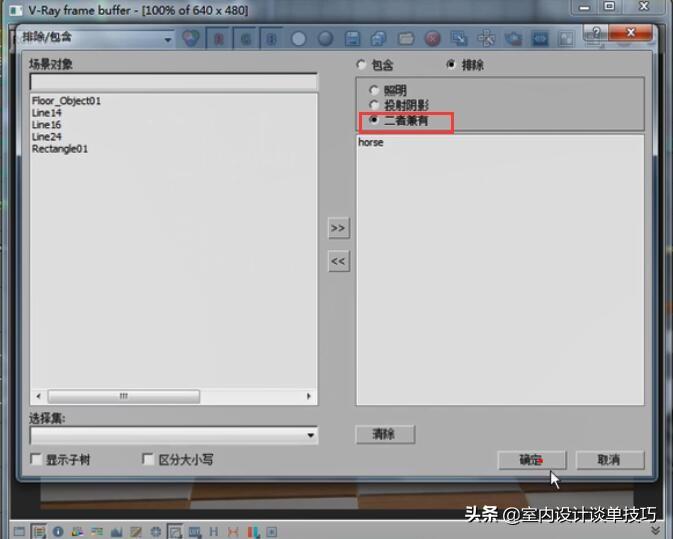Screen dimensions: 673x539
Task: Close the 排除/包含 dialog with red X
Action: click(x=630, y=33)
